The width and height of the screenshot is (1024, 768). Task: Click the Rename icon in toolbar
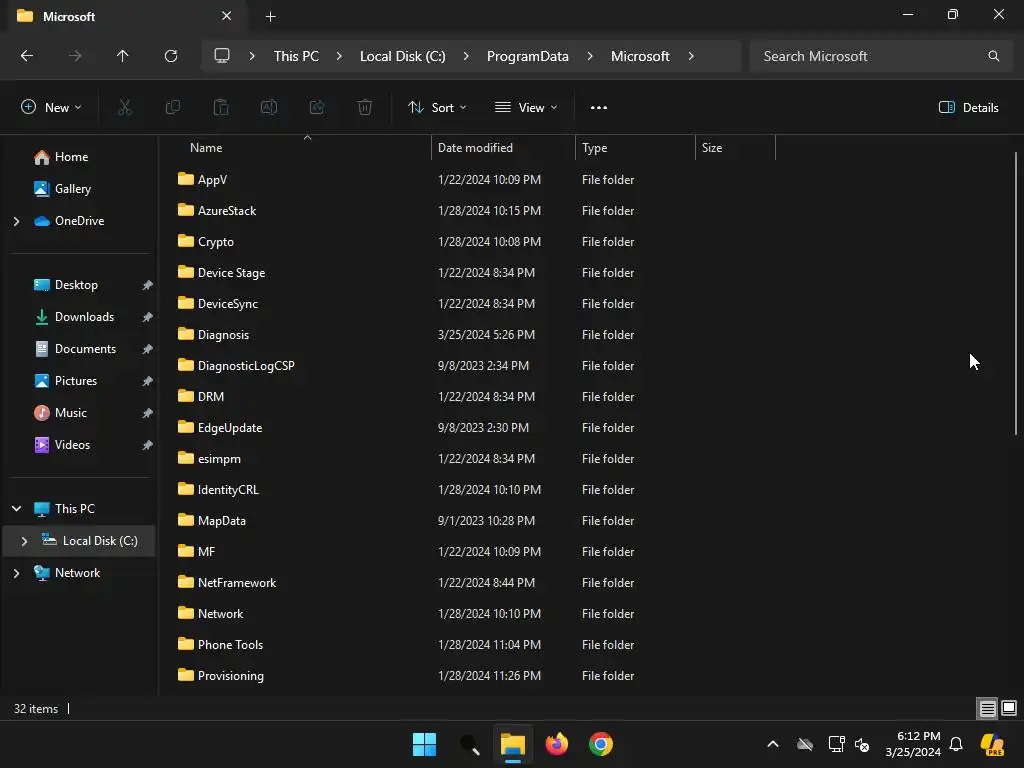click(x=269, y=108)
